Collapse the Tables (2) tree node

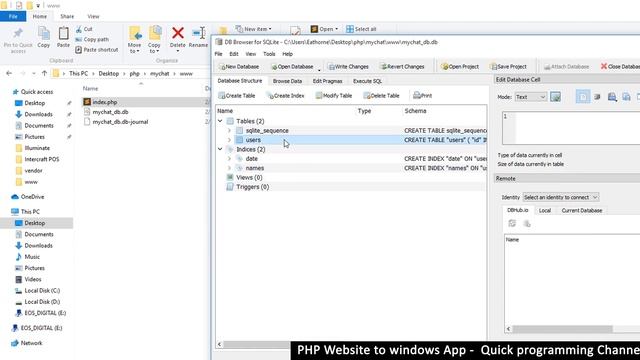tap(220, 121)
